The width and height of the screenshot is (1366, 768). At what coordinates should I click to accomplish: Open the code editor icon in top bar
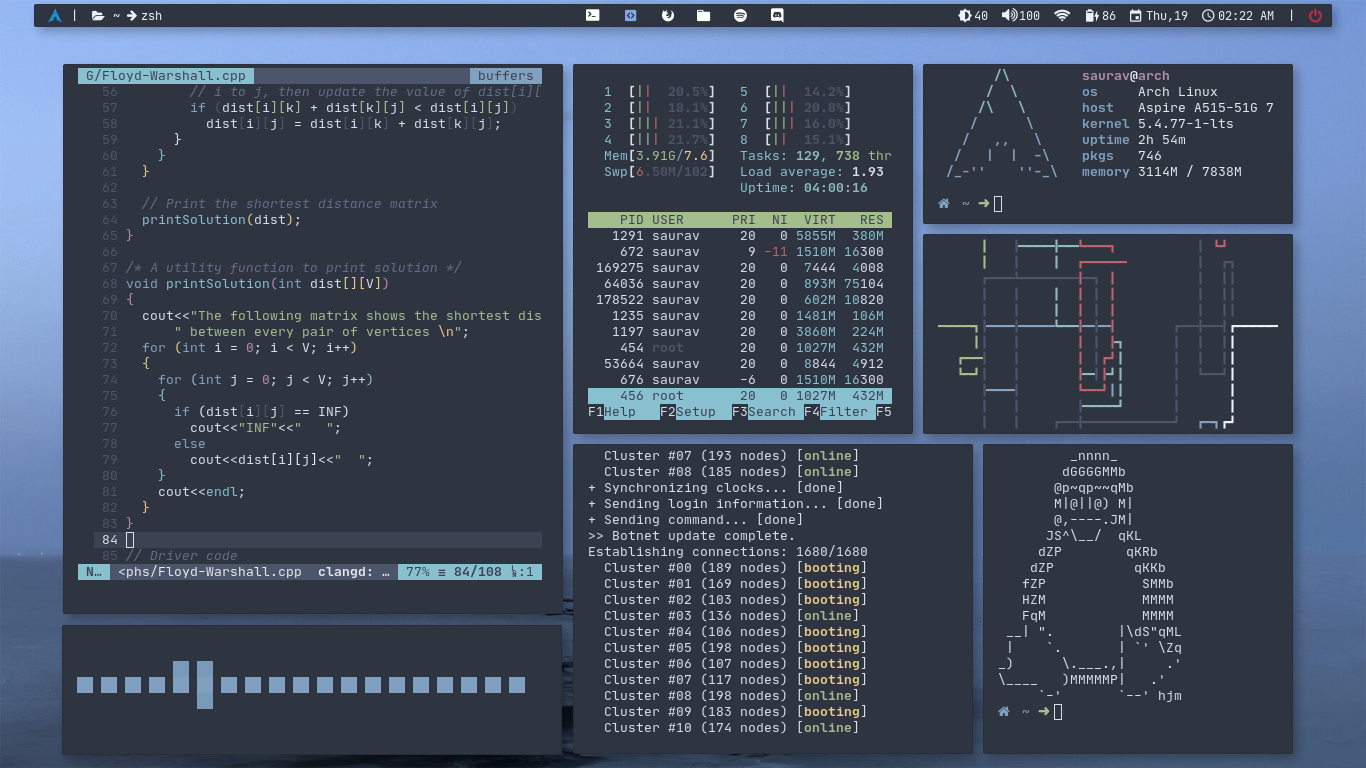[630, 16]
